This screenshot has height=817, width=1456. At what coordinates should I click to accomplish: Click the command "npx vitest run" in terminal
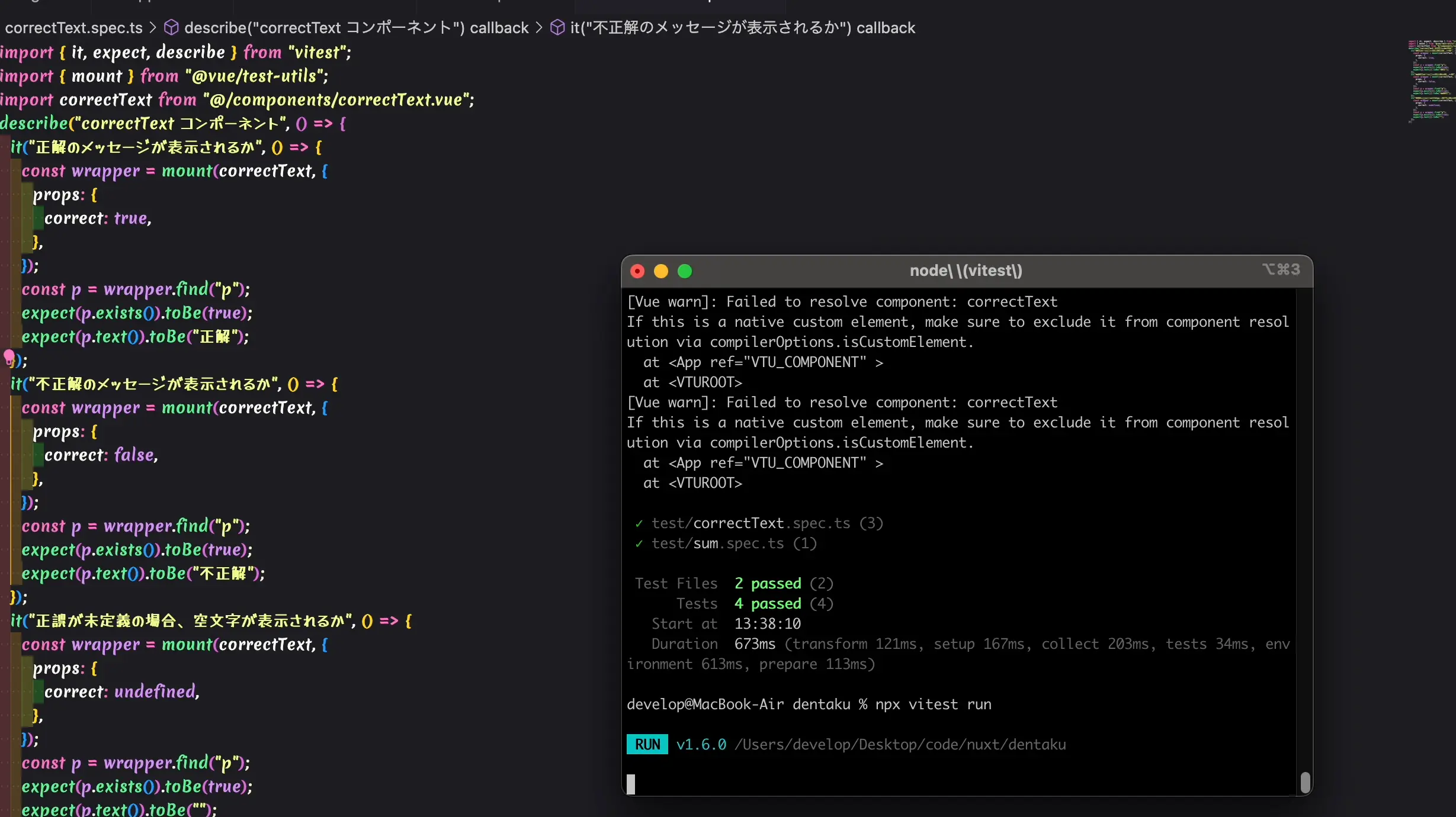934,704
